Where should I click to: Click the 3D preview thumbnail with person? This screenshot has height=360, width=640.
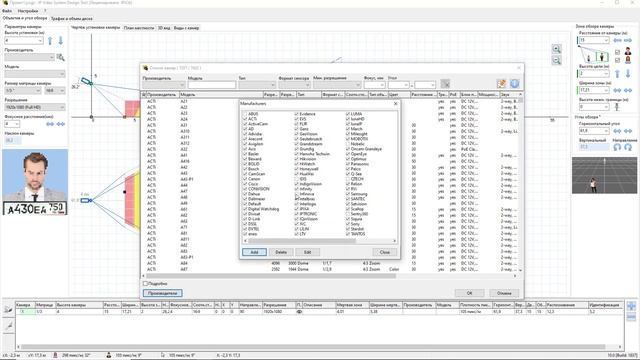604,176
